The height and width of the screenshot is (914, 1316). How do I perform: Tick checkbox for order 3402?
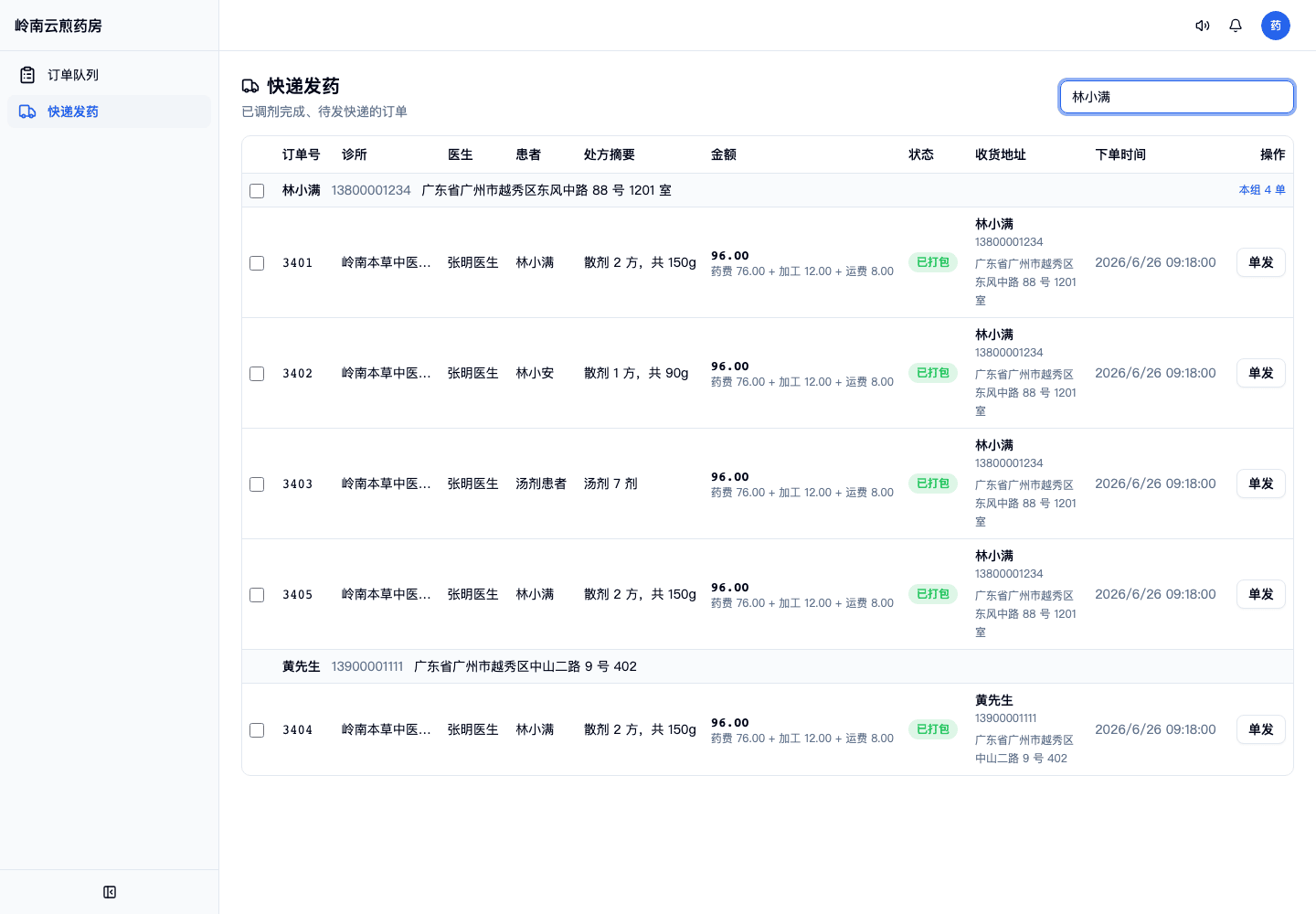(x=257, y=374)
